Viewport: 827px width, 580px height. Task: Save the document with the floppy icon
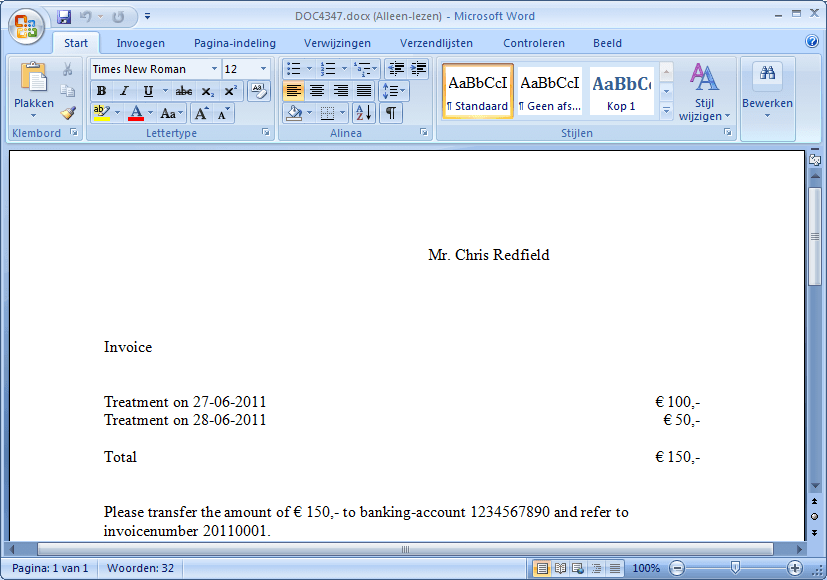(x=64, y=17)
